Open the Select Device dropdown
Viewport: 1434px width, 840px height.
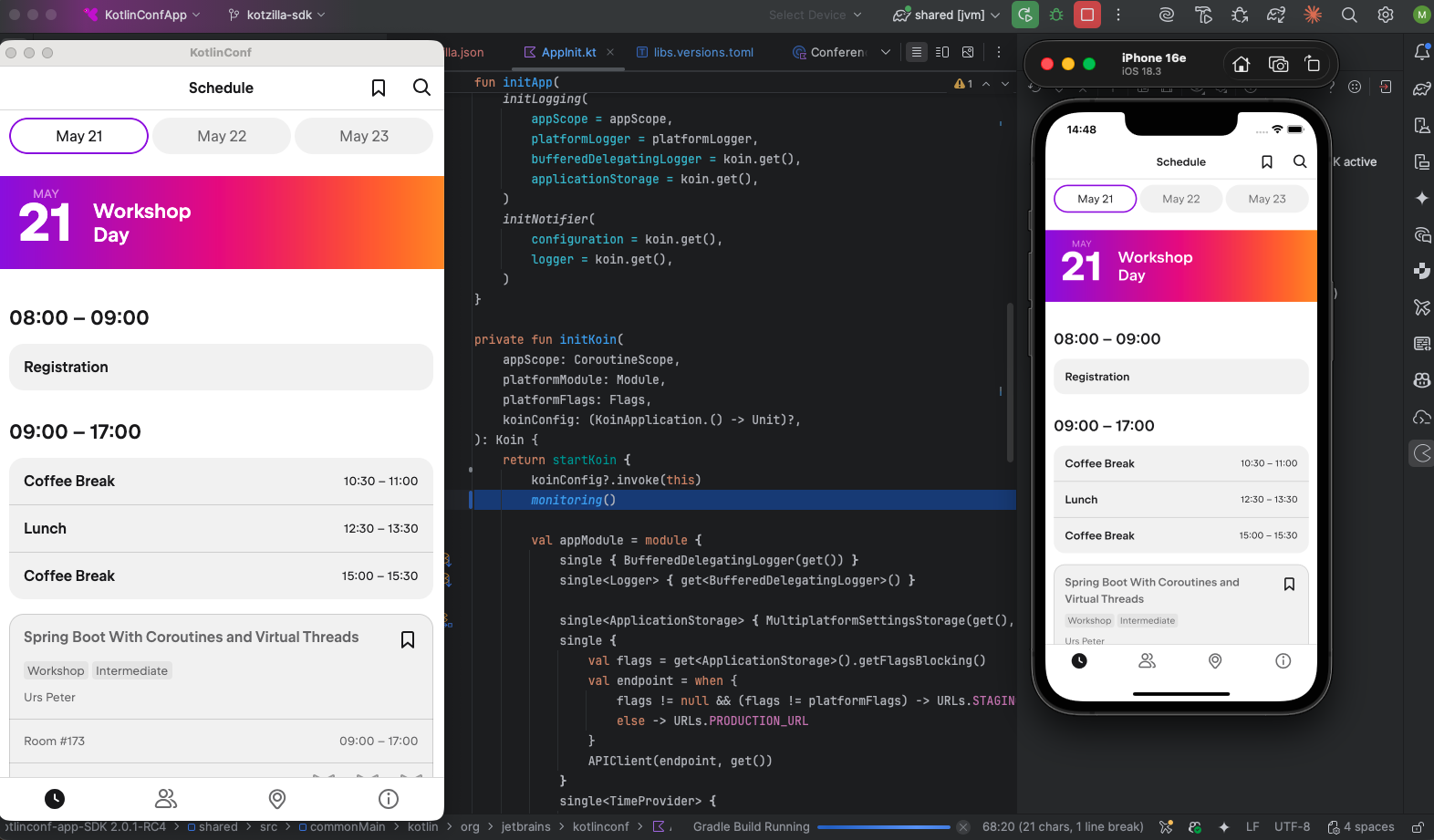(814, 15)
